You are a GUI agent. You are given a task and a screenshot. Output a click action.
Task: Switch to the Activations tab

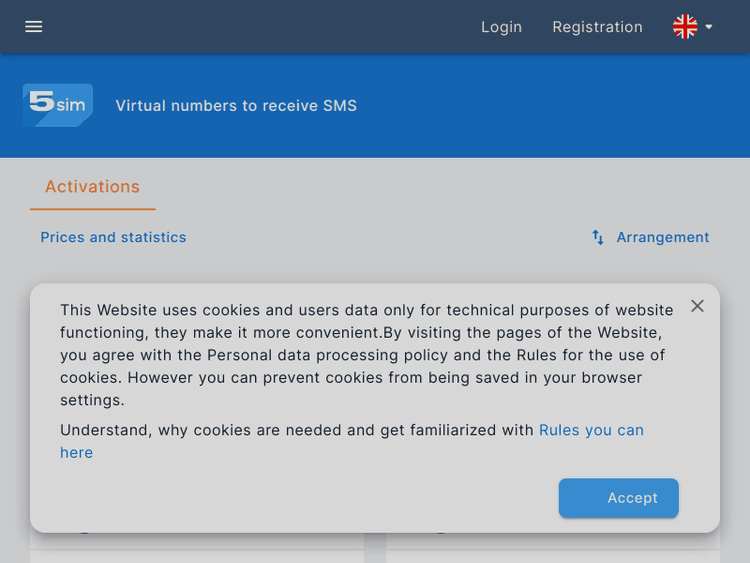[x=92, y=187]
